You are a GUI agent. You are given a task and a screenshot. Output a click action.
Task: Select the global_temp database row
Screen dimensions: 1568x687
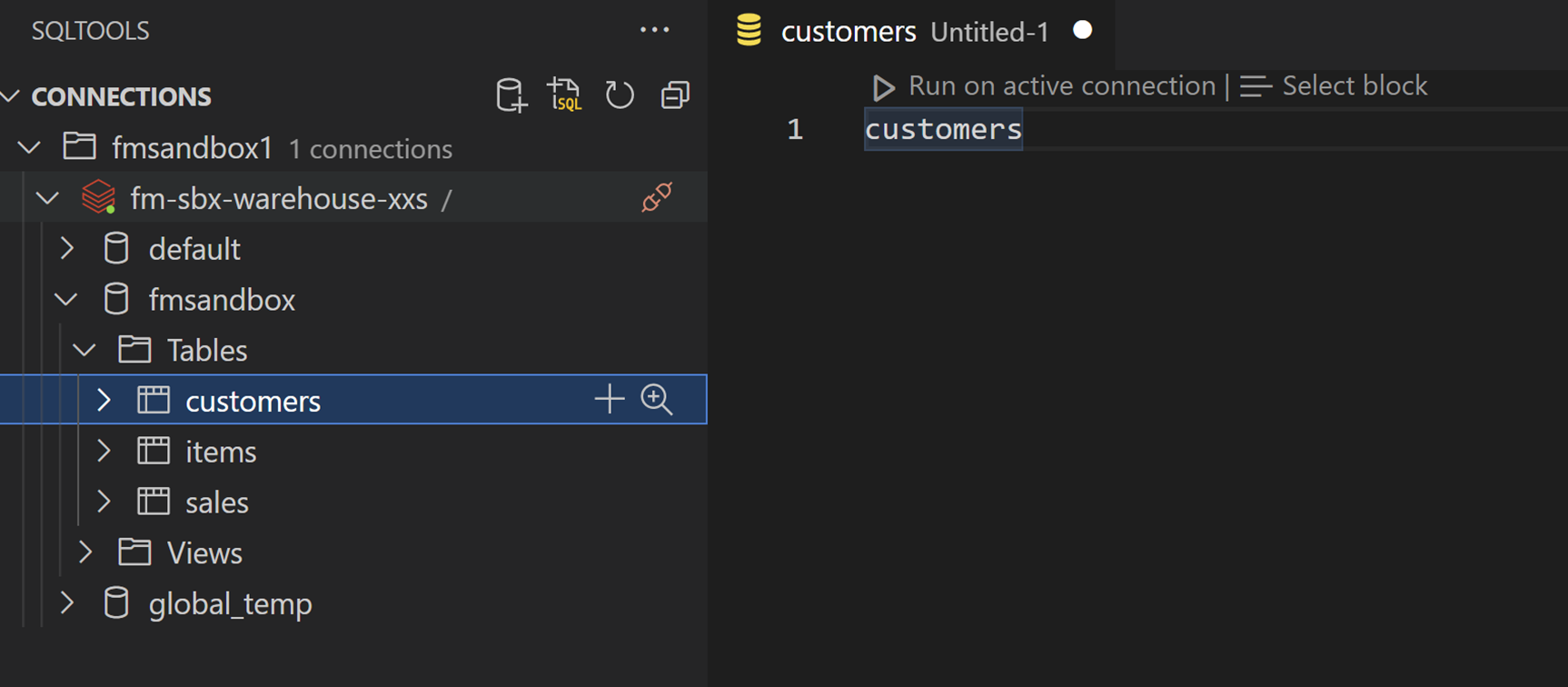[353, 602]
